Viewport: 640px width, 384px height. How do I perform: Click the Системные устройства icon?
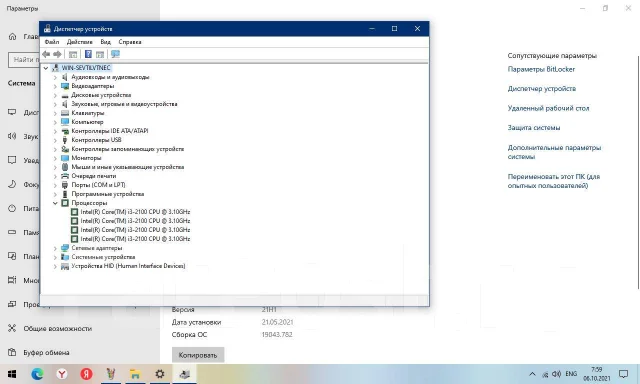coord(64,257)
